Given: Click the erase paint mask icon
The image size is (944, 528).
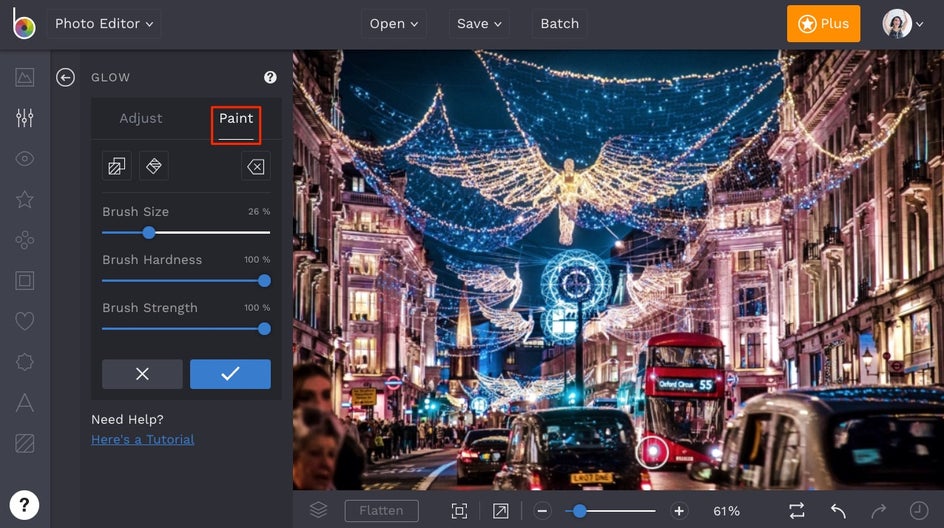Looking at the screenshot, I should click(x=256, y=166).
